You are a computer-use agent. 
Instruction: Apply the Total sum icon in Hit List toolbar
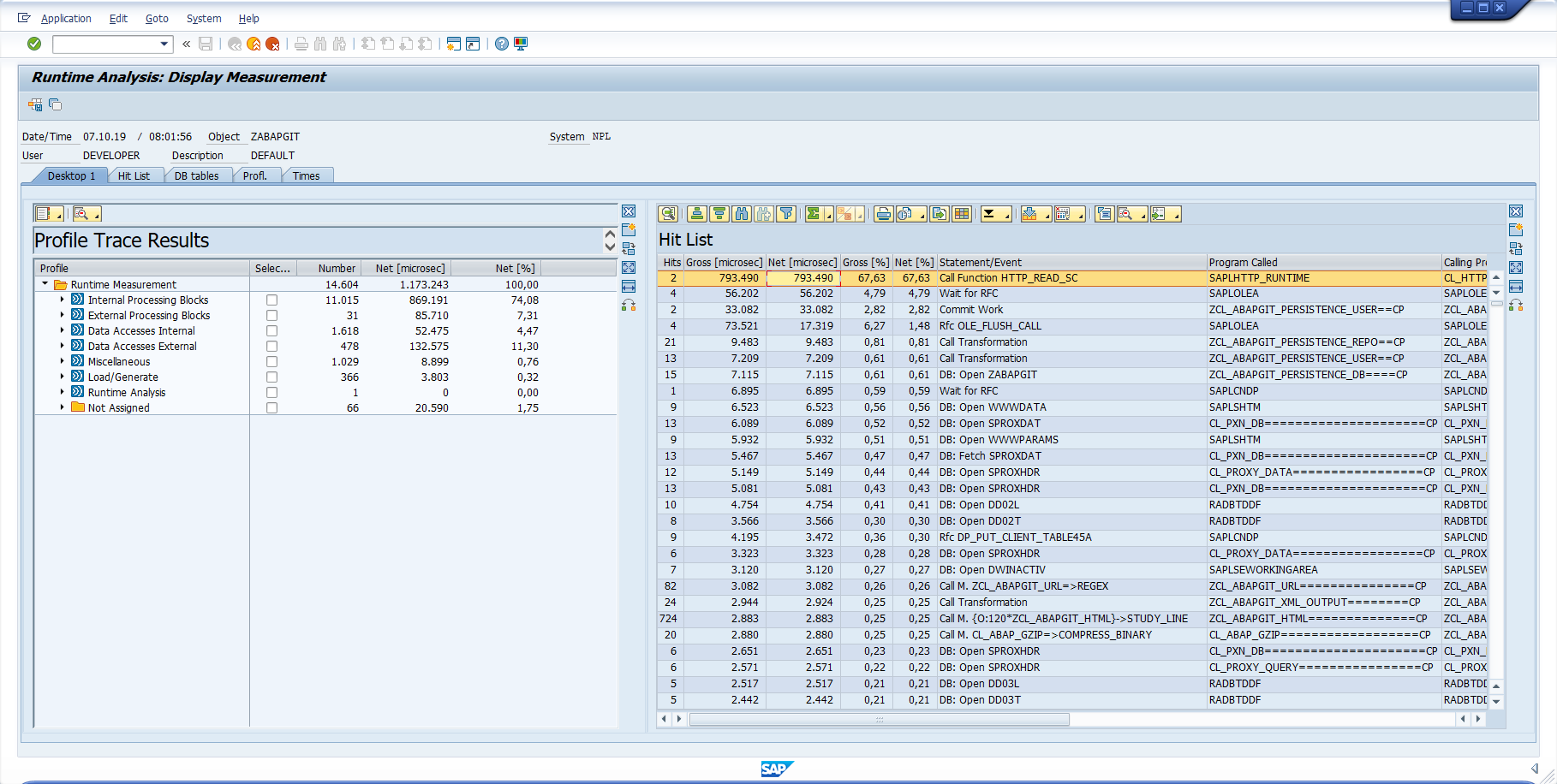click(x=814, y=213)
